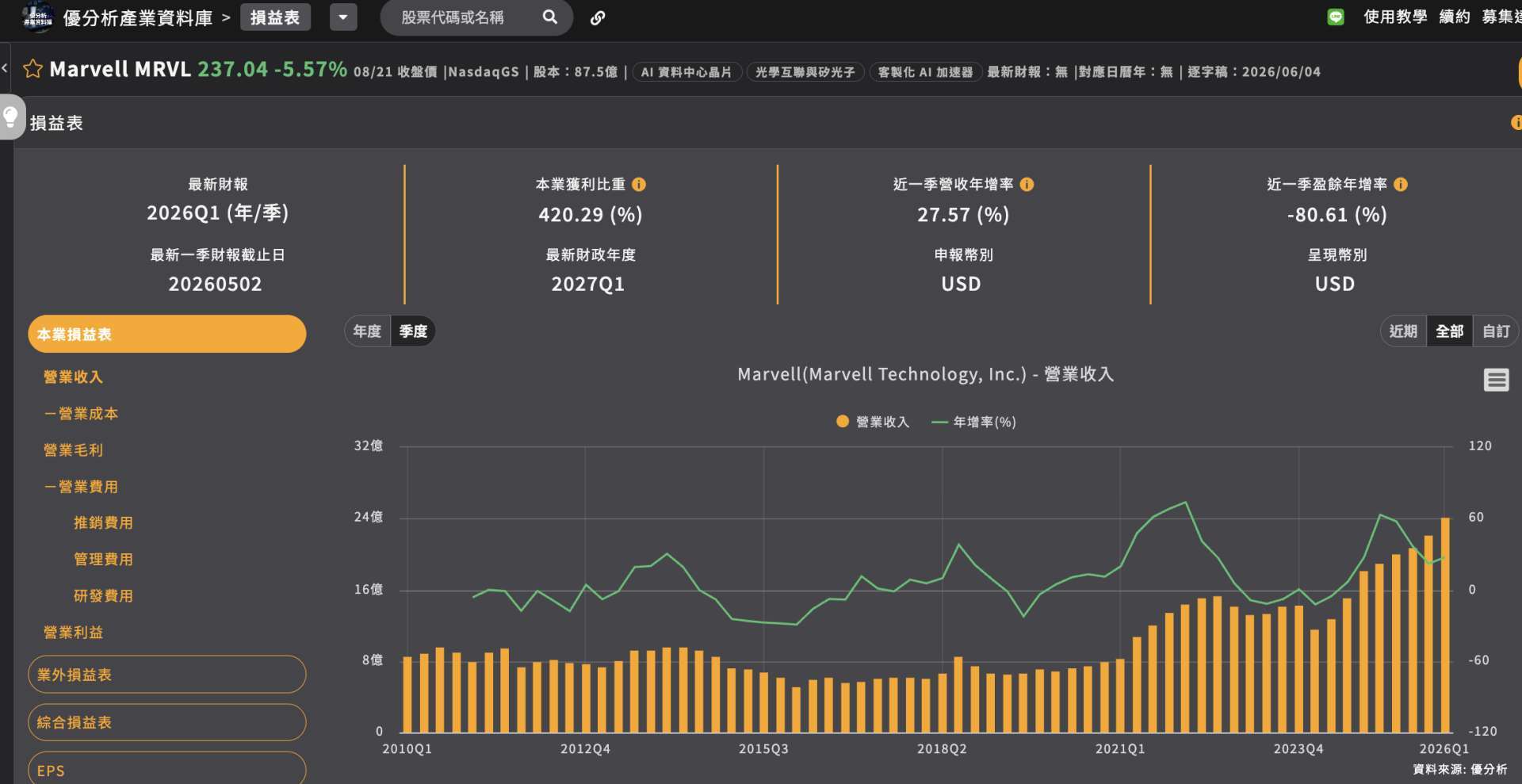Select 營業利益 in sidebar
Image resolution: width=1522 pixels, height=784 pixels.
(x=73, y=633)
